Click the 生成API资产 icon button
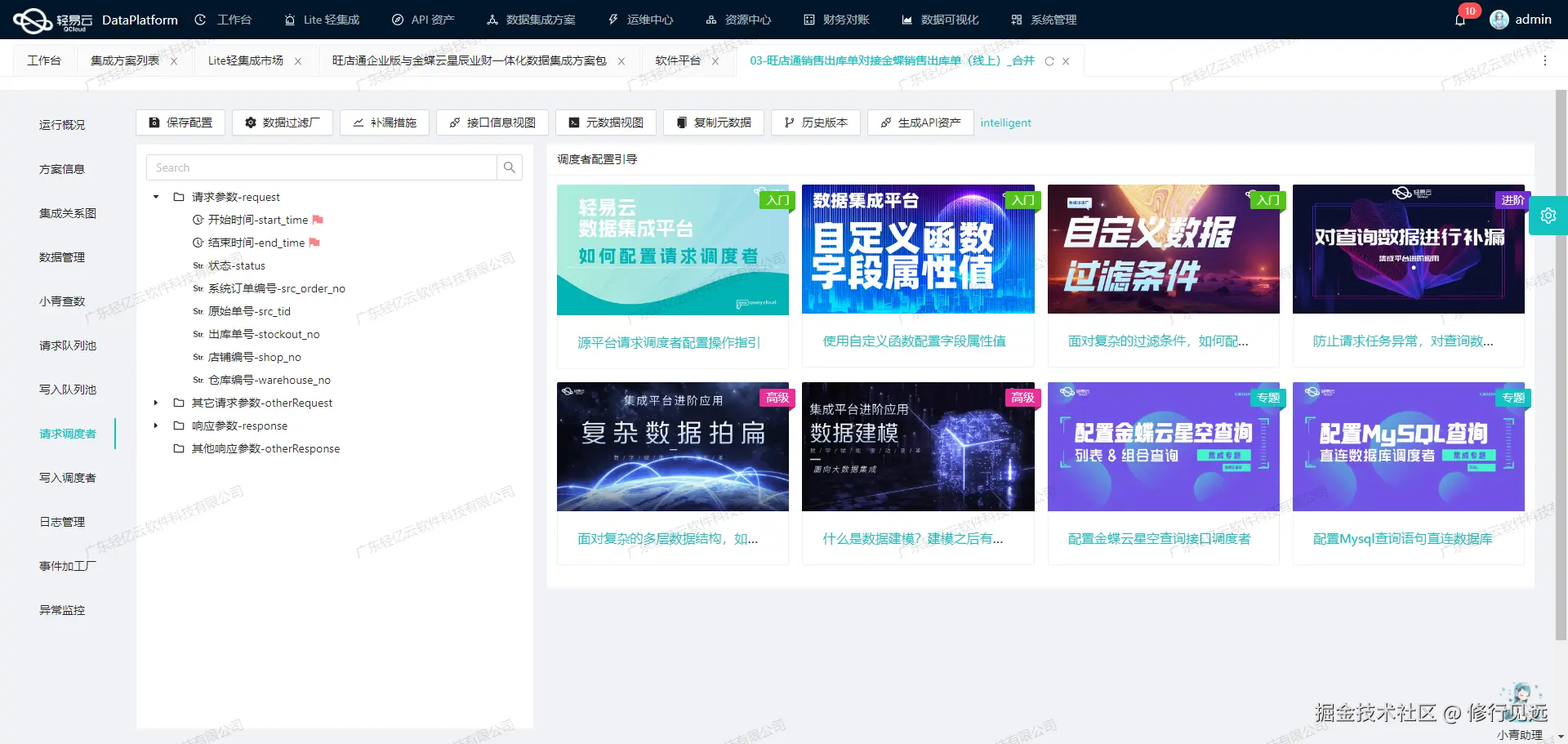1568x744 pixels. coord(920,123)
